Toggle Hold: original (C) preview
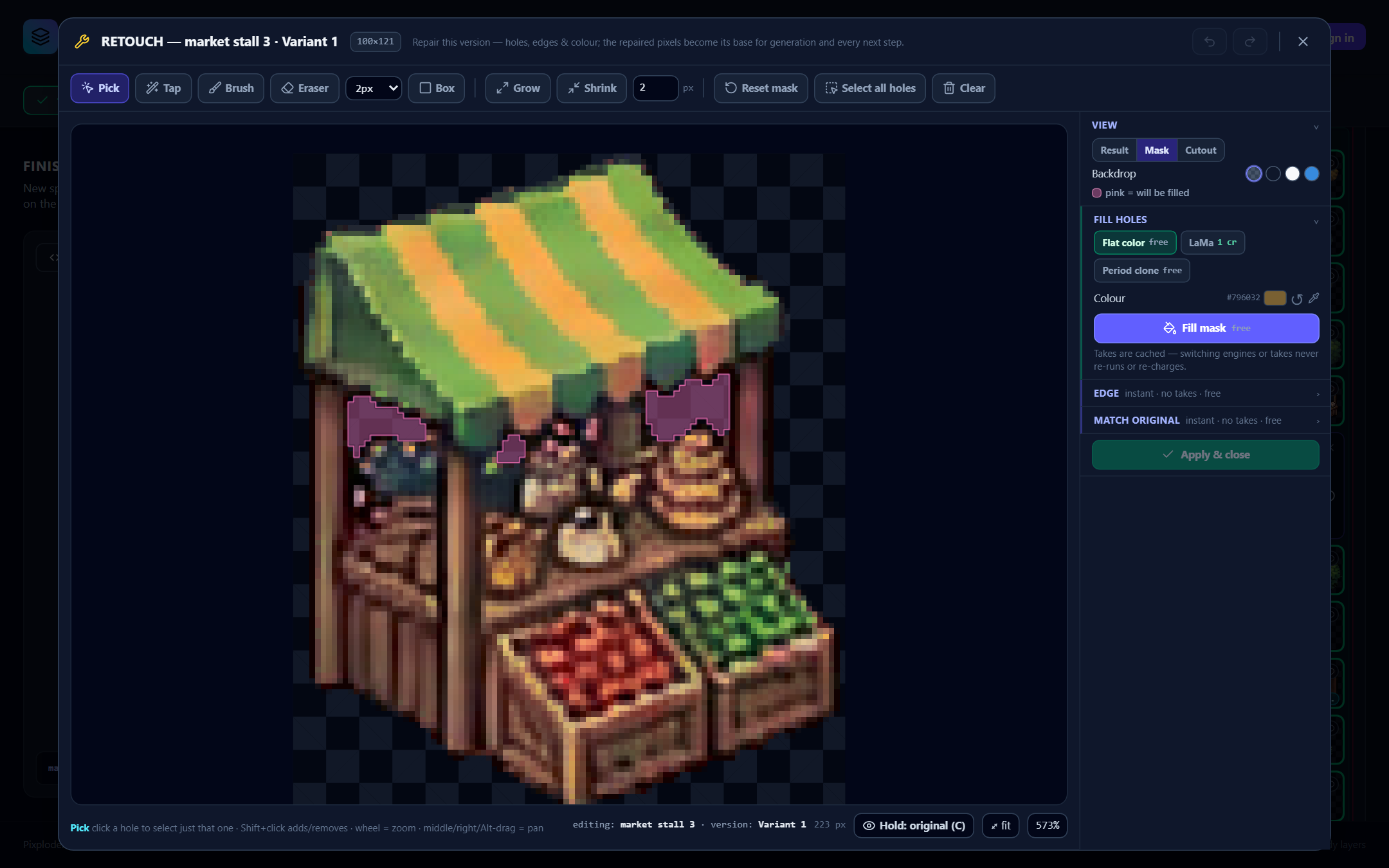The height and width of the screenshot is (868, 1389). pos(914,826)
